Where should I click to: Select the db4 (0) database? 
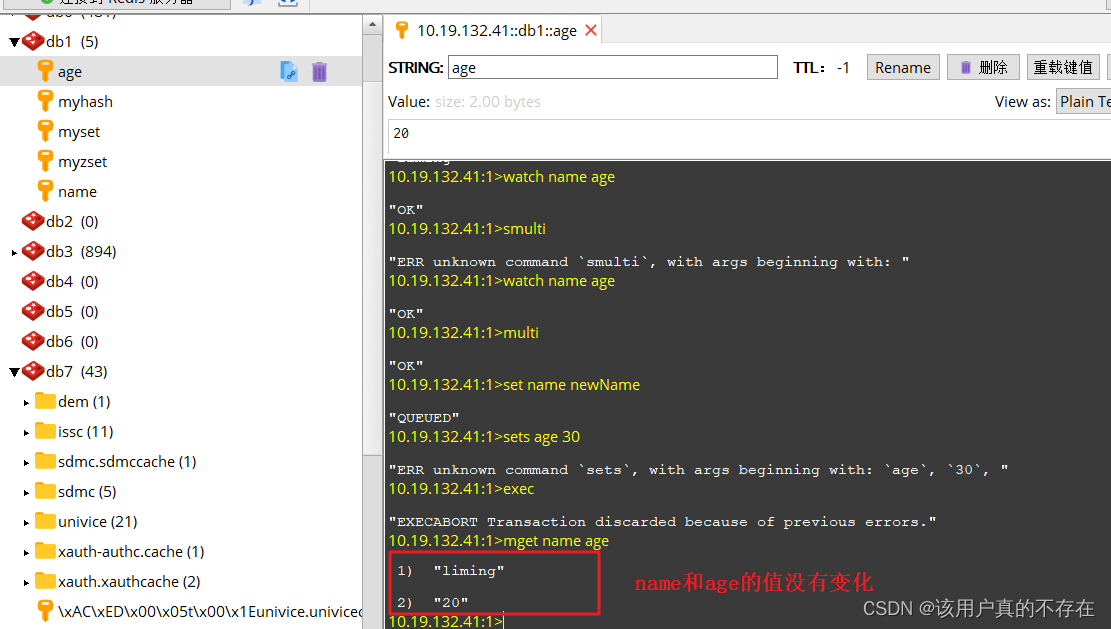(x=72, y=281)
